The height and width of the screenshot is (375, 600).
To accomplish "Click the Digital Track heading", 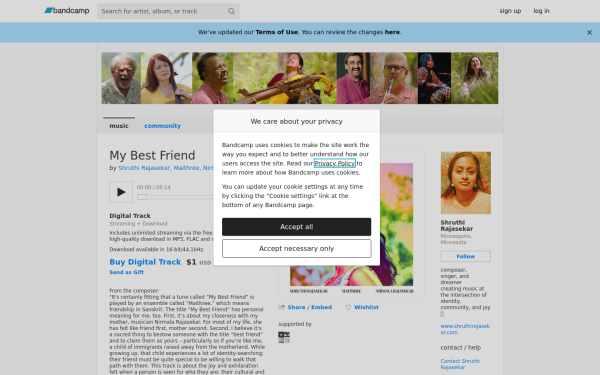I will (130, 216).
